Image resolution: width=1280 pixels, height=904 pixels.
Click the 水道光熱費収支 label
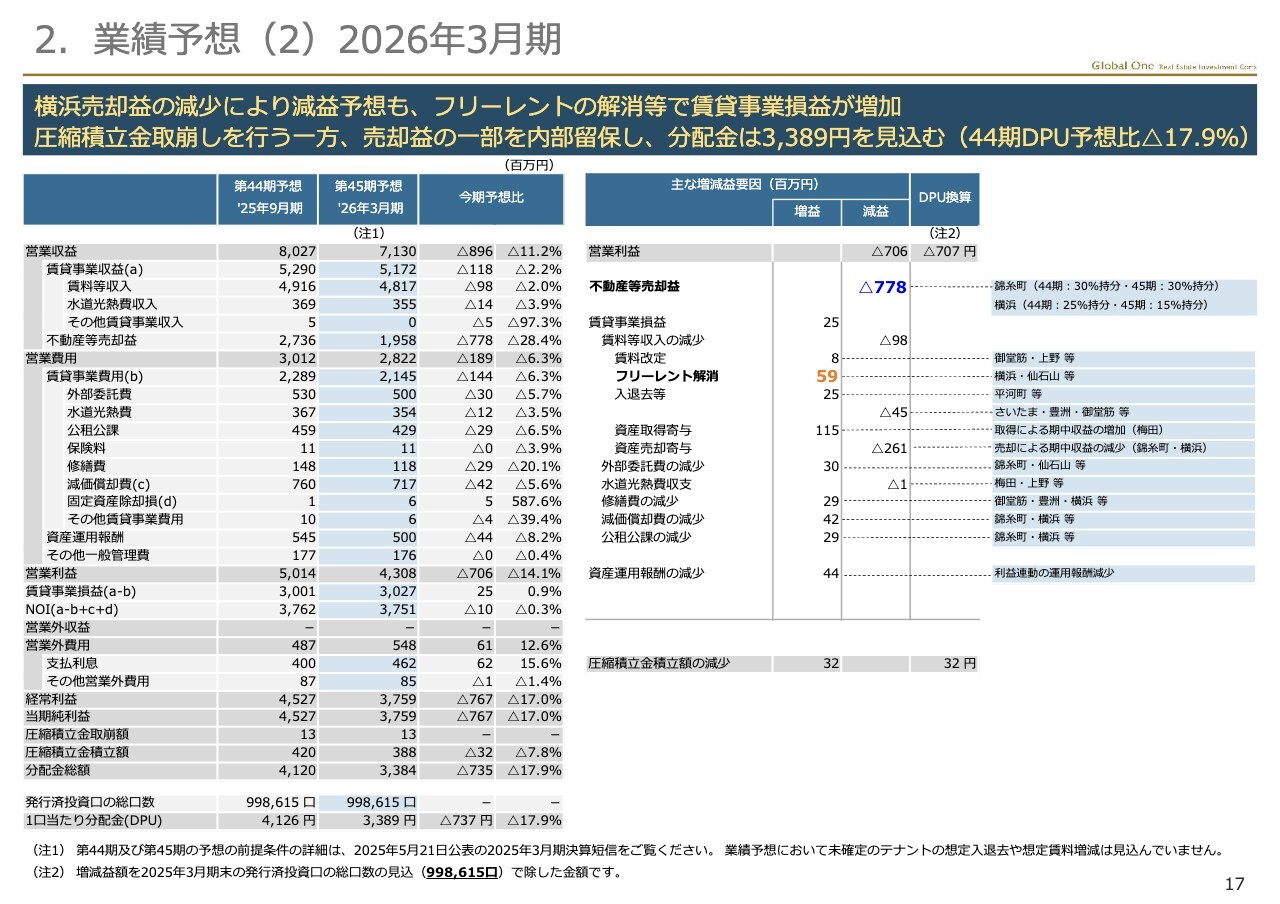646,484
